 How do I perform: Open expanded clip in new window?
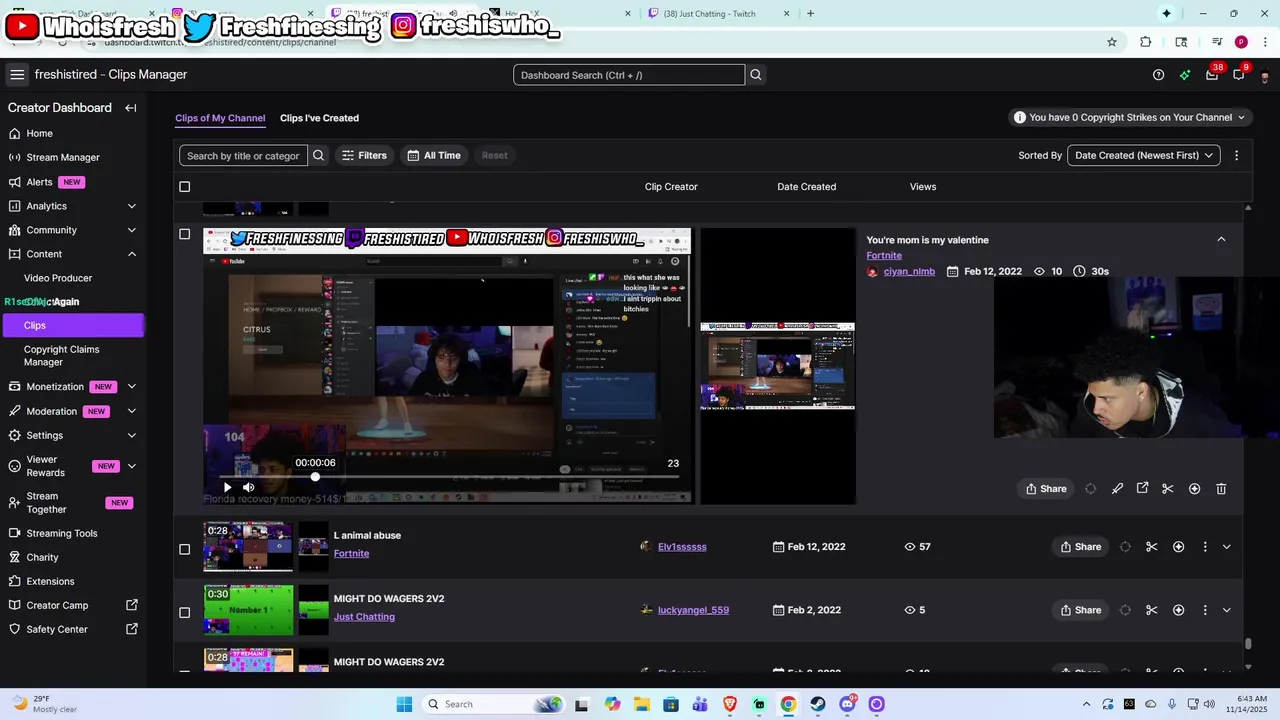[1142, 489]
